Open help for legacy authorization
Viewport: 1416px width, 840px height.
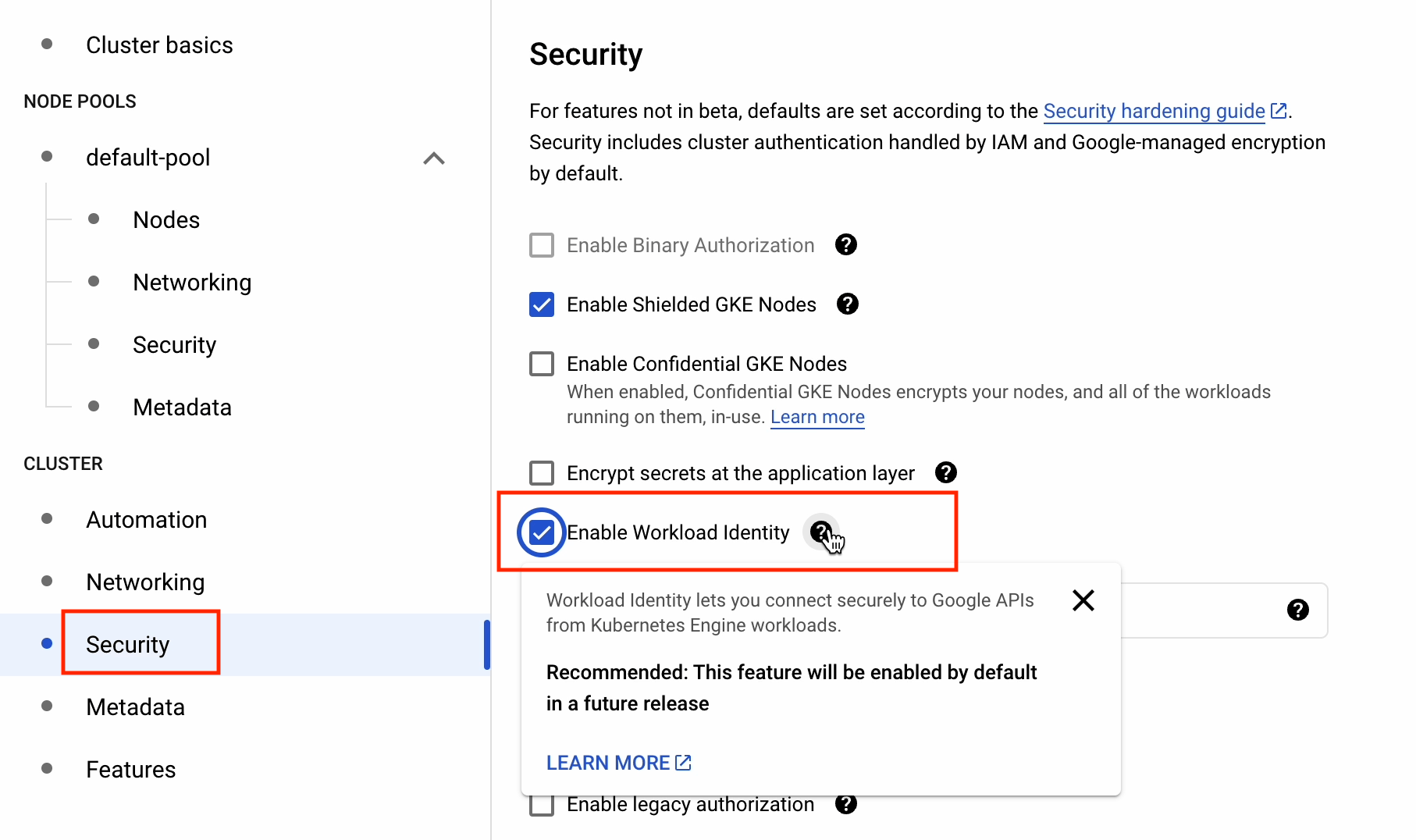(845, 804)
